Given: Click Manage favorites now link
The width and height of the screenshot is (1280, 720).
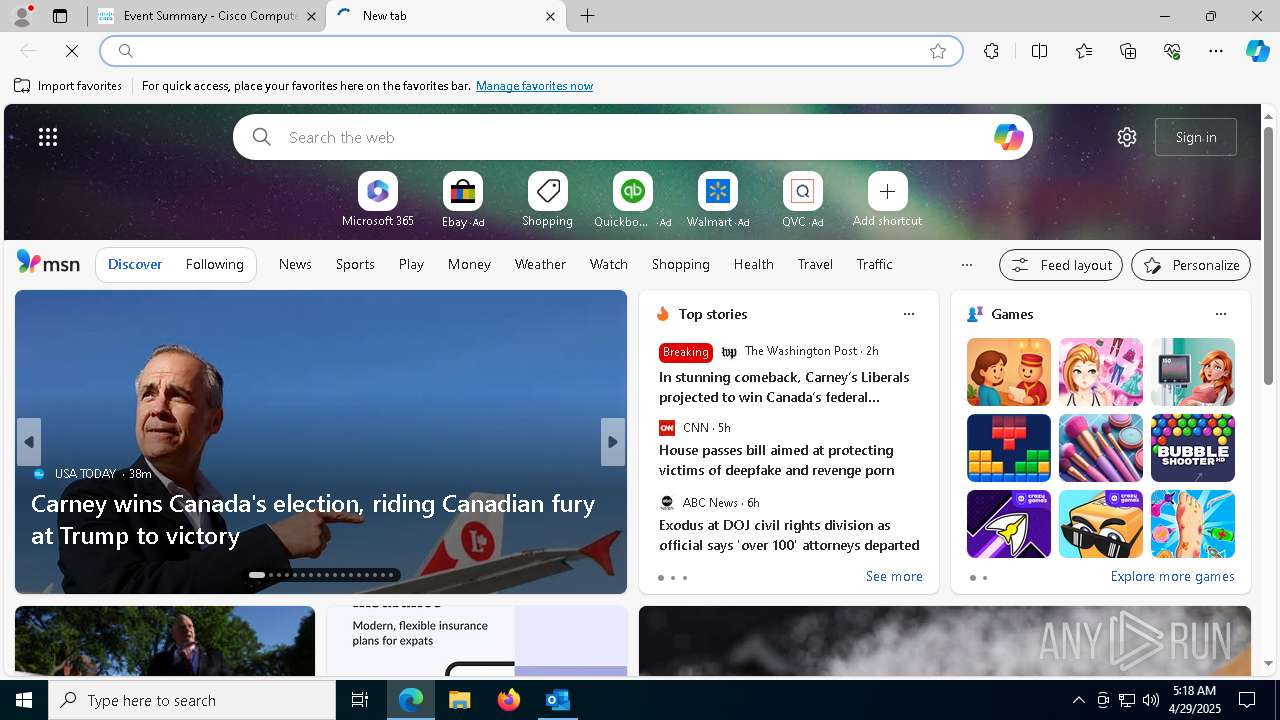Looking at the screenshot, I should tap(534, 86).
